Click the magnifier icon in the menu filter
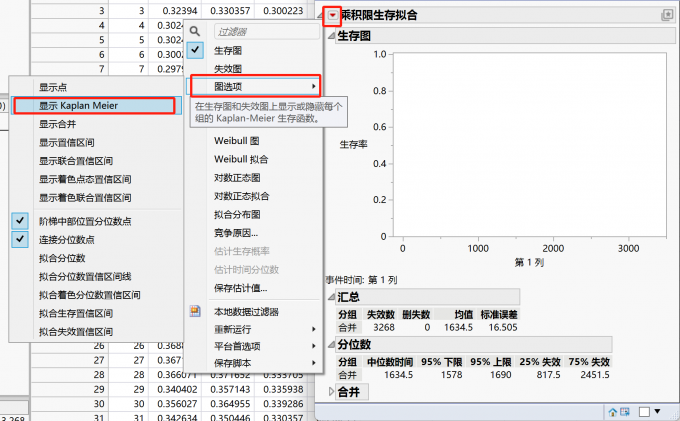The width and height of the screenshot is (680, 421). click(196, 31)
